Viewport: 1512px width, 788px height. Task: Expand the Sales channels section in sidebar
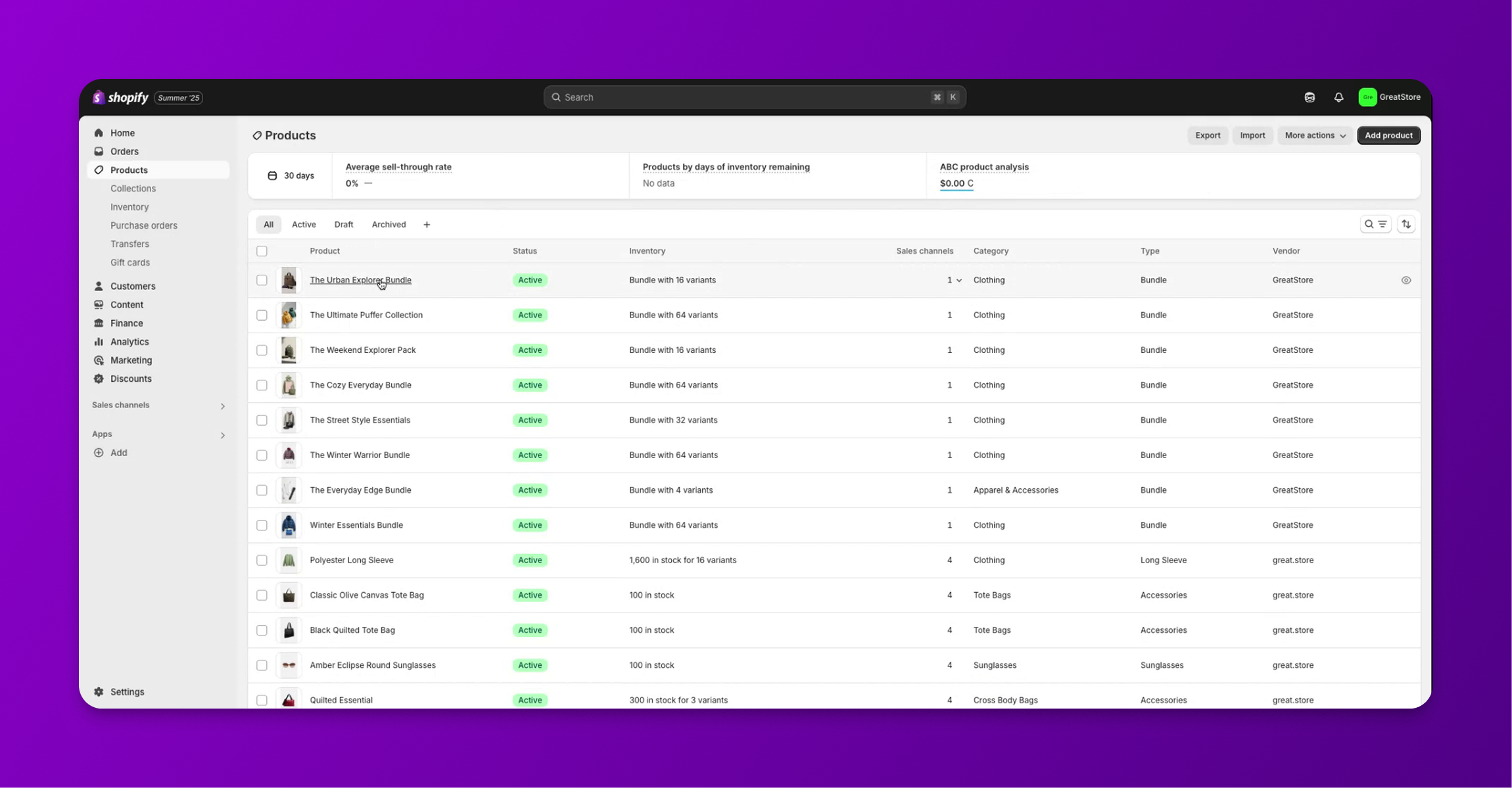[x=222, y=406]
